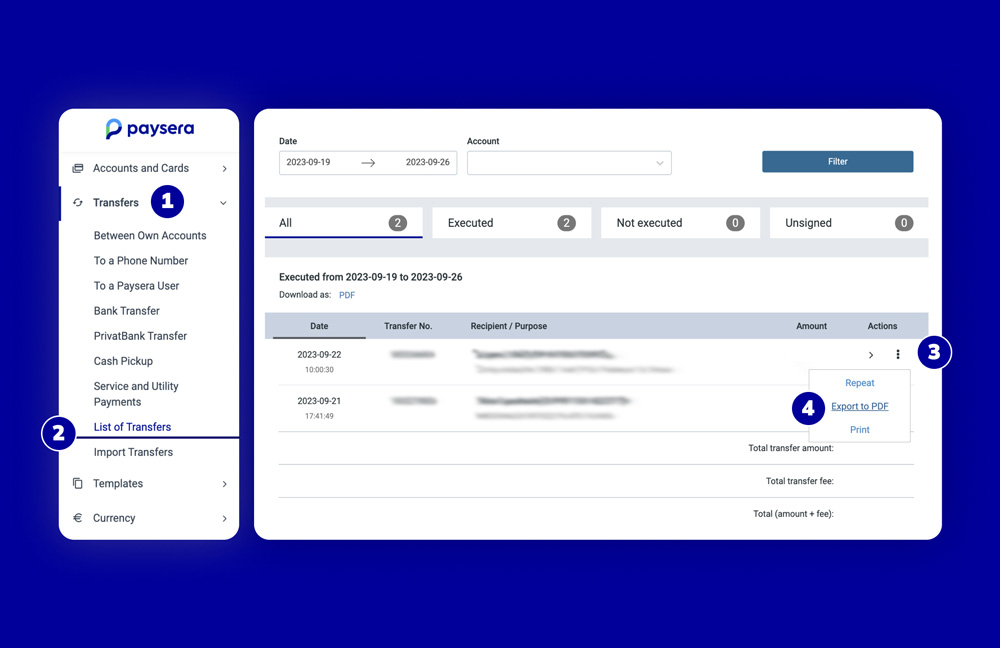Click the Templates copy icon
Screen dimensions: 1000x648
(80, 483)
